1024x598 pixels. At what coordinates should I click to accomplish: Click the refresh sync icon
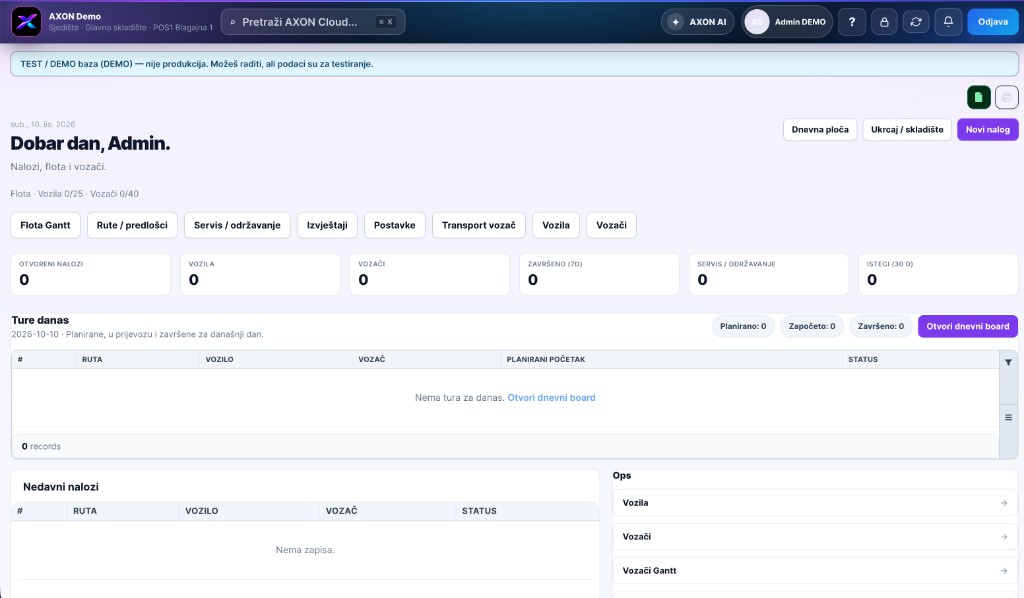[916, 22]
